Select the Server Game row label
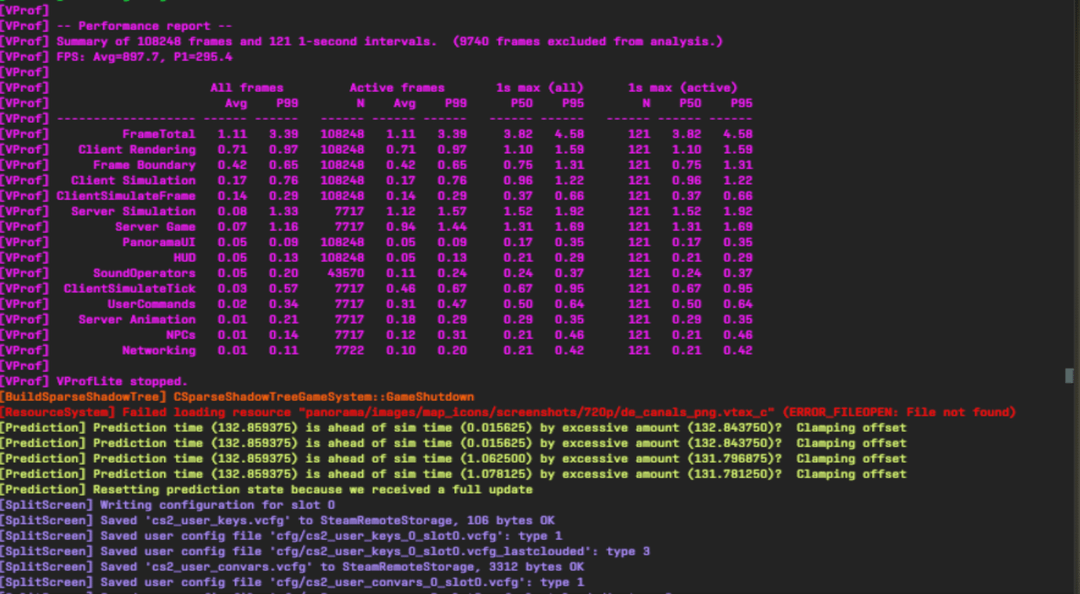Screen dimensions: 1080x594 click(x=155, y=227)
